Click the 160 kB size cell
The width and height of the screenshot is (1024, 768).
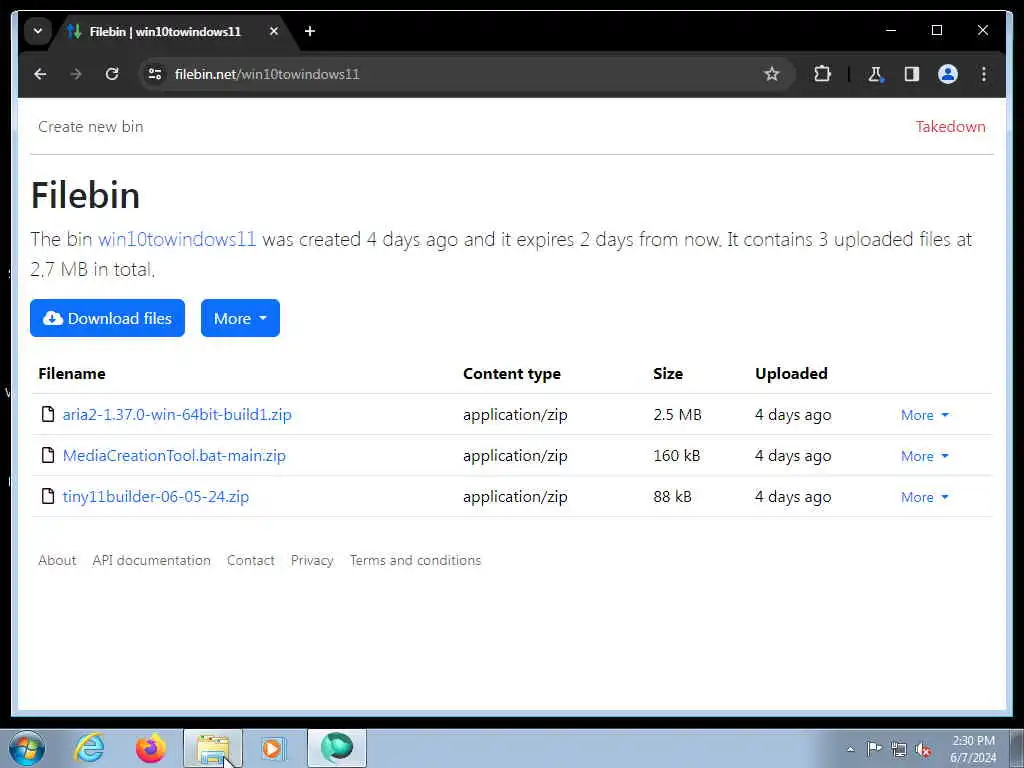677,456
